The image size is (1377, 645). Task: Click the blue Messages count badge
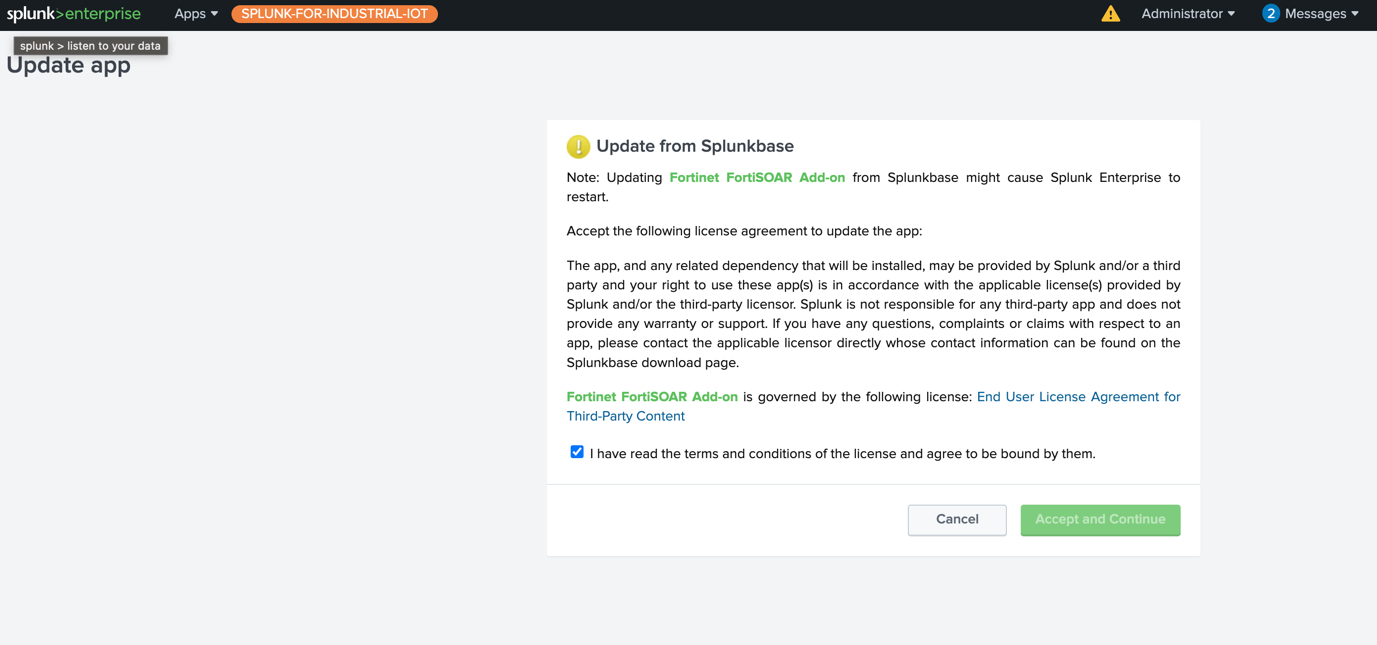point(1270,14)
